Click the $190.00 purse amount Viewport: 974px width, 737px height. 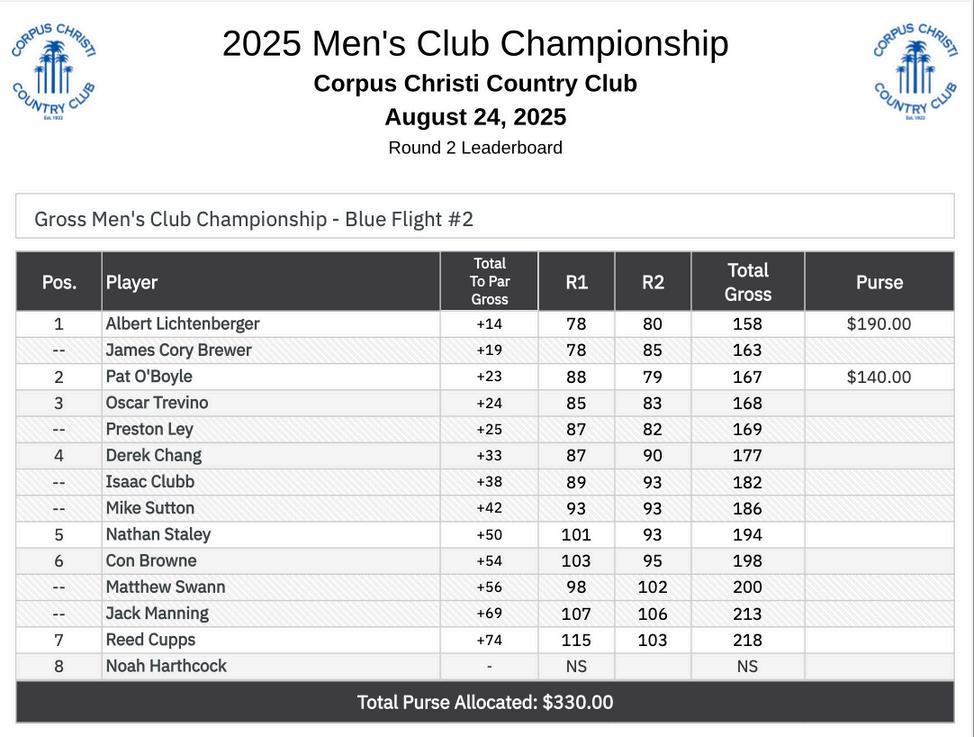[879, 324]
